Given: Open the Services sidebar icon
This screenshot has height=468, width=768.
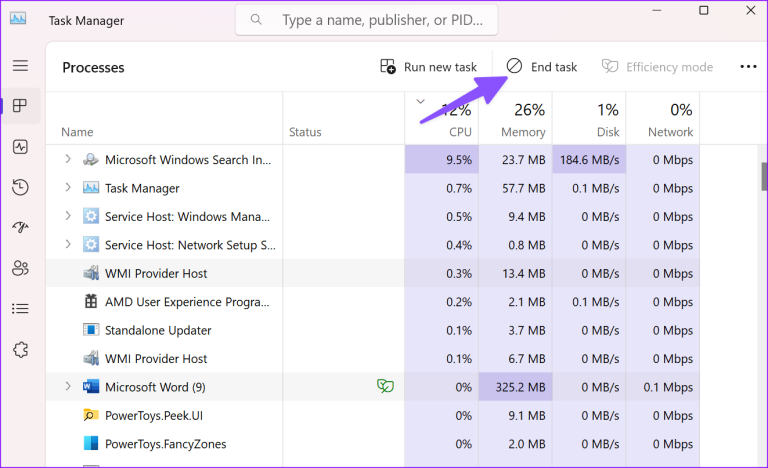Looking at the screenshot, I should [20, 349].
